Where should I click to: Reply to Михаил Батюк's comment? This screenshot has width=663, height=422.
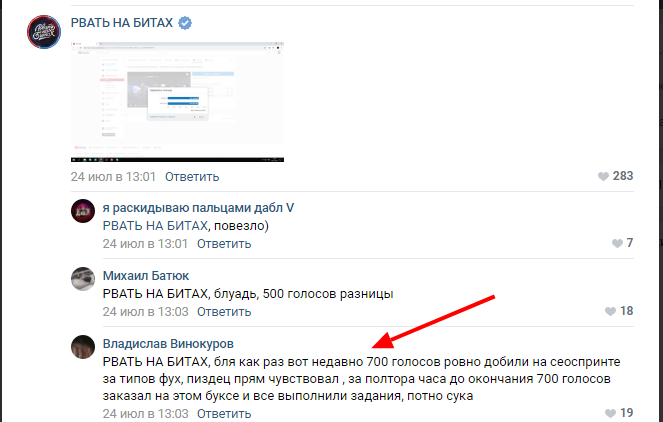(x=224, y=312)
